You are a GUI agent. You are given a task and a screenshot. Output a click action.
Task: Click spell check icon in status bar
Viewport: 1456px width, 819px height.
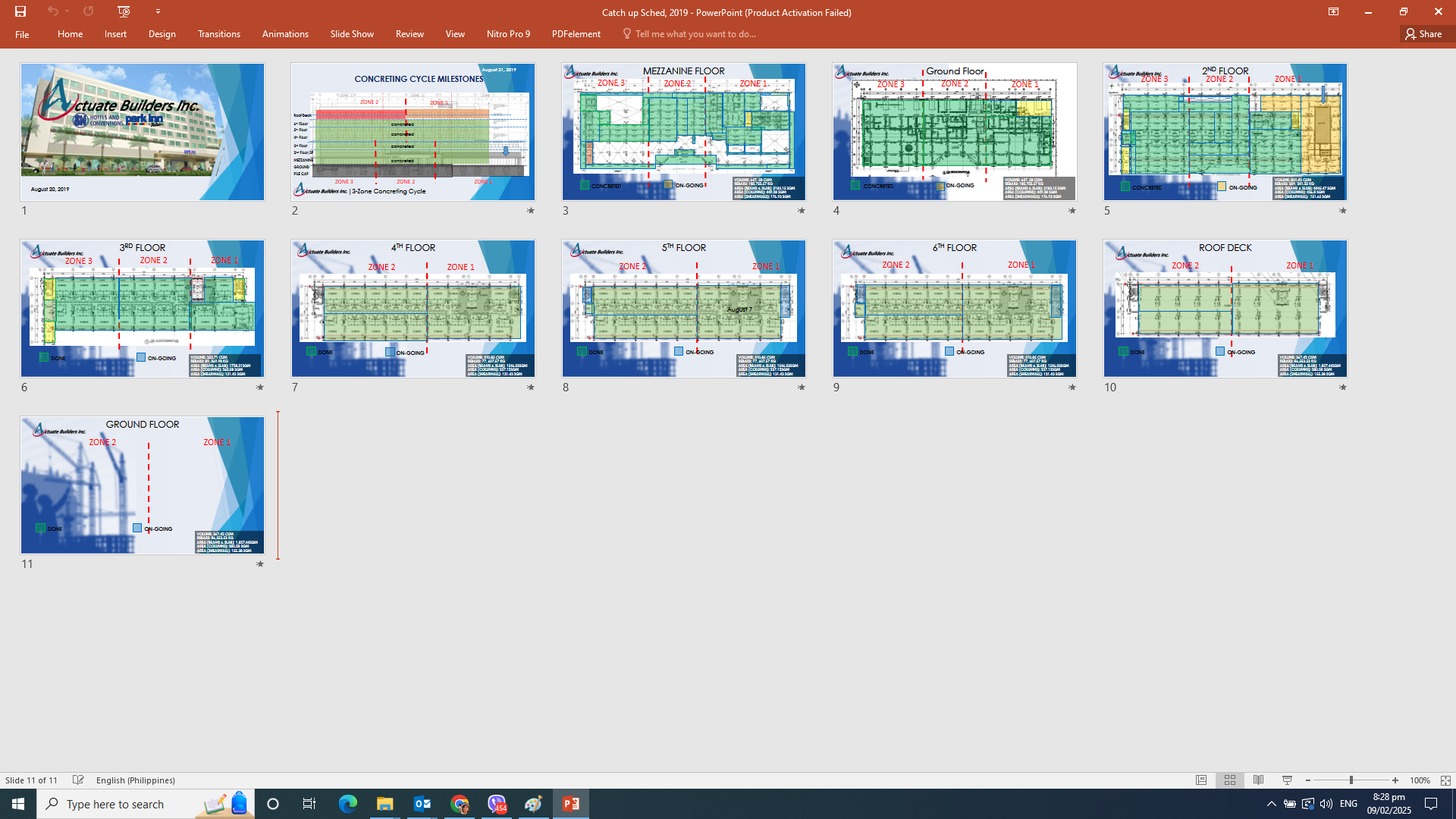pyautogui.click(x=78, y=780)
